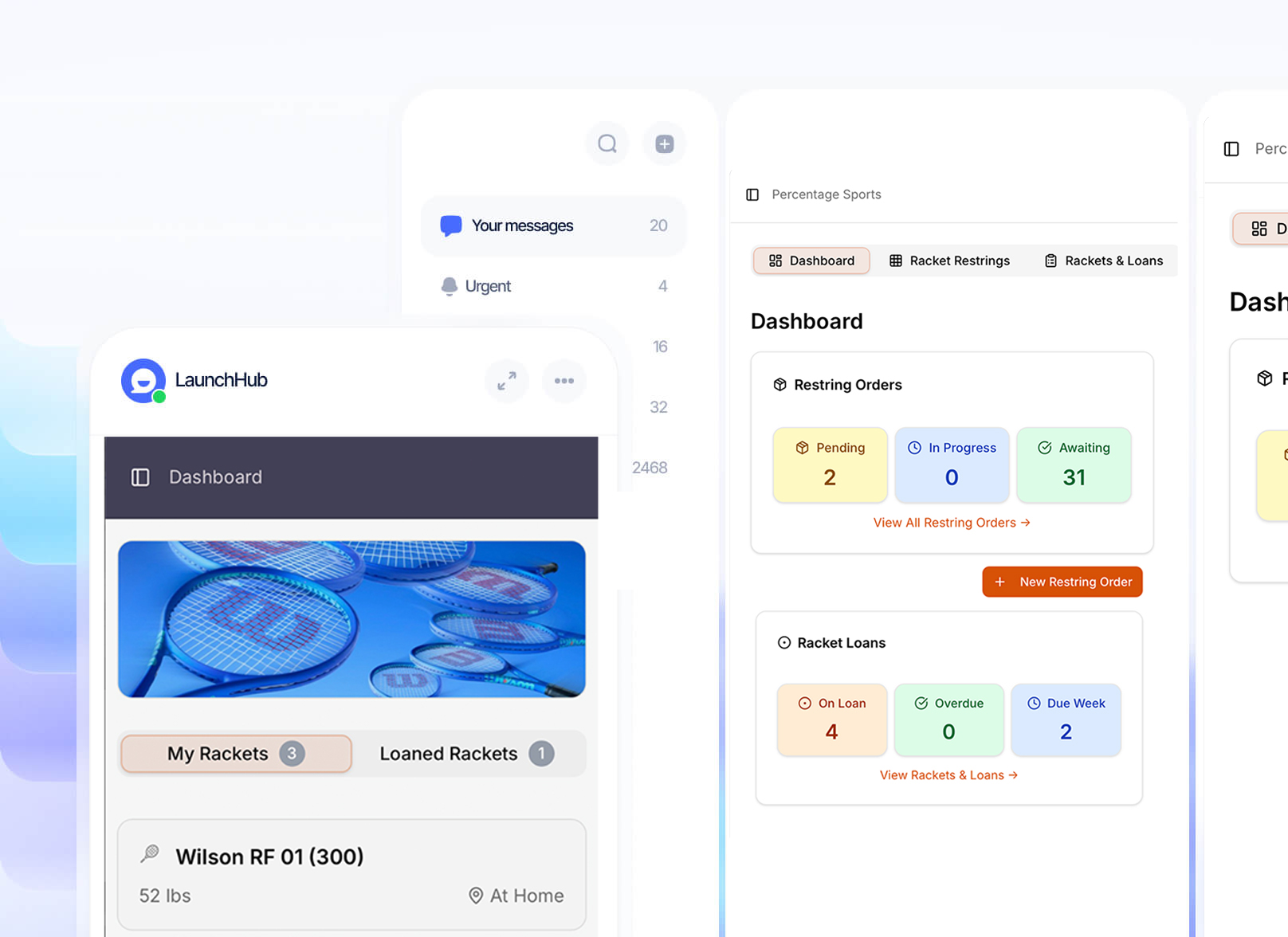Switch to the Racket Restrings tab
The width and height of the screenshot is (1288, 937).
[950, 261]
